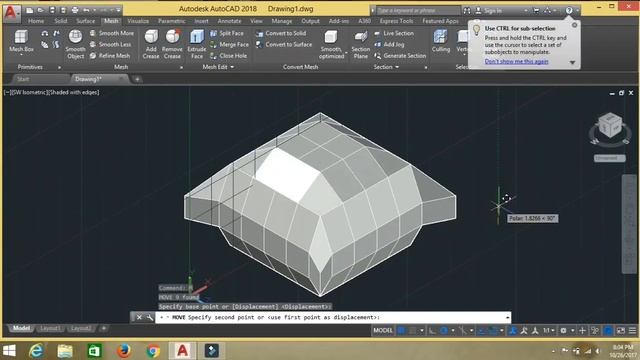Switch to the Start file tab
This screenshot has height=360, width=640.
click(23, 79)
